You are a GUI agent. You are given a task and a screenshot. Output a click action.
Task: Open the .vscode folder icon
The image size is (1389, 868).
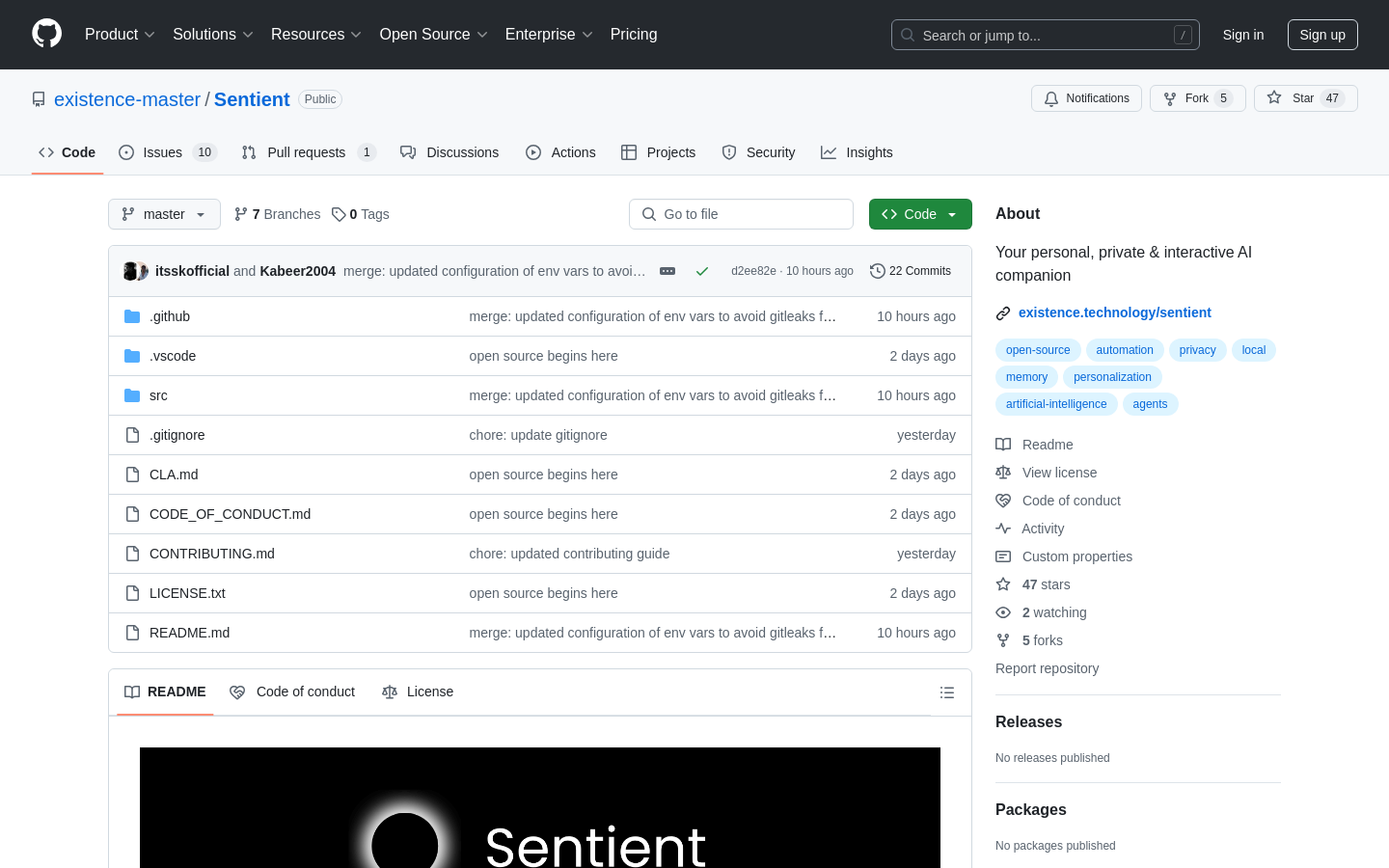click(x=132, y=356)
